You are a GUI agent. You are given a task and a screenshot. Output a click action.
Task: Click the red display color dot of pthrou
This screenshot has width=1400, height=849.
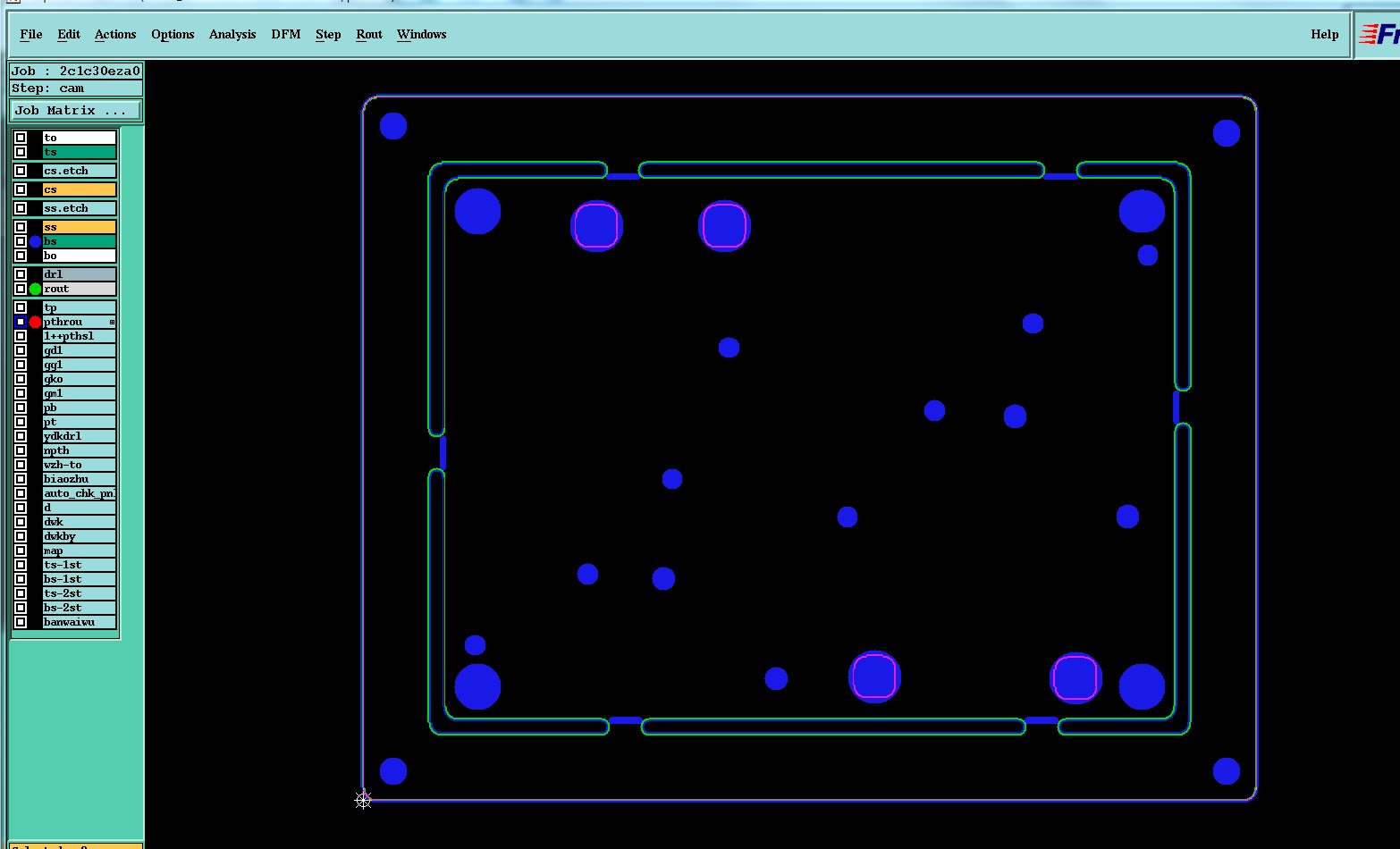click(35, 322)
